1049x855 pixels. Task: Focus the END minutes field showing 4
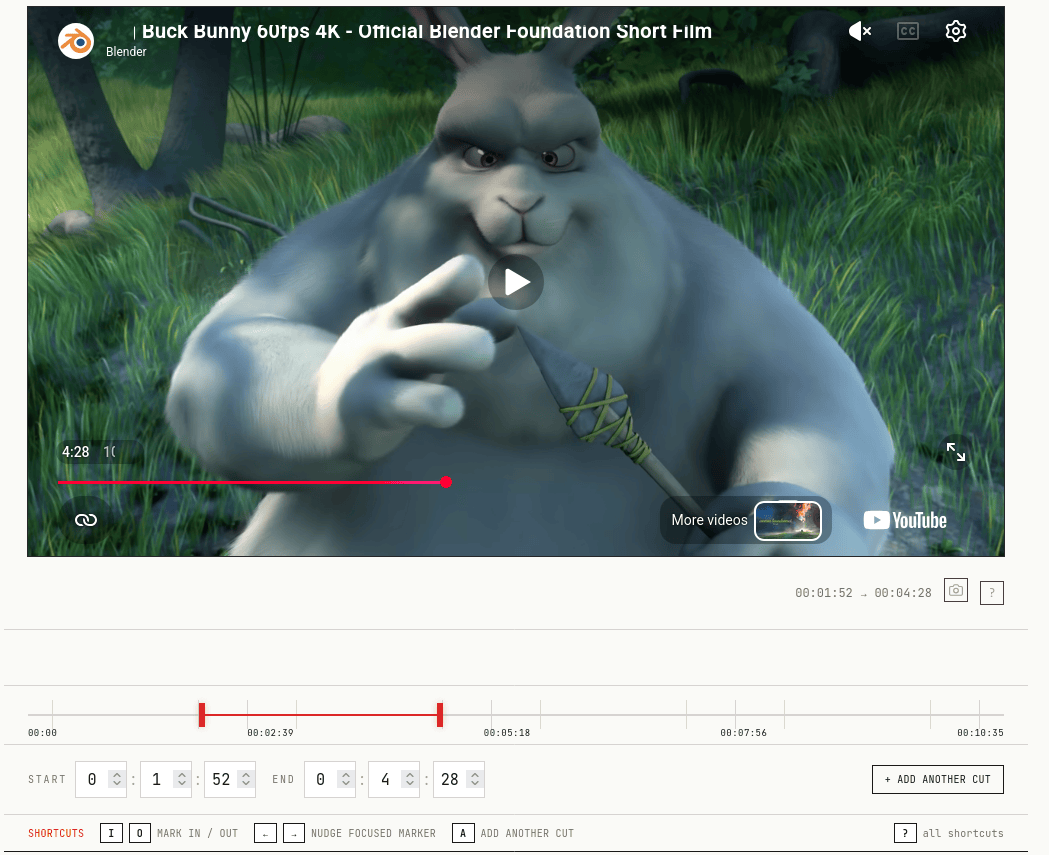tap(394, 779)
